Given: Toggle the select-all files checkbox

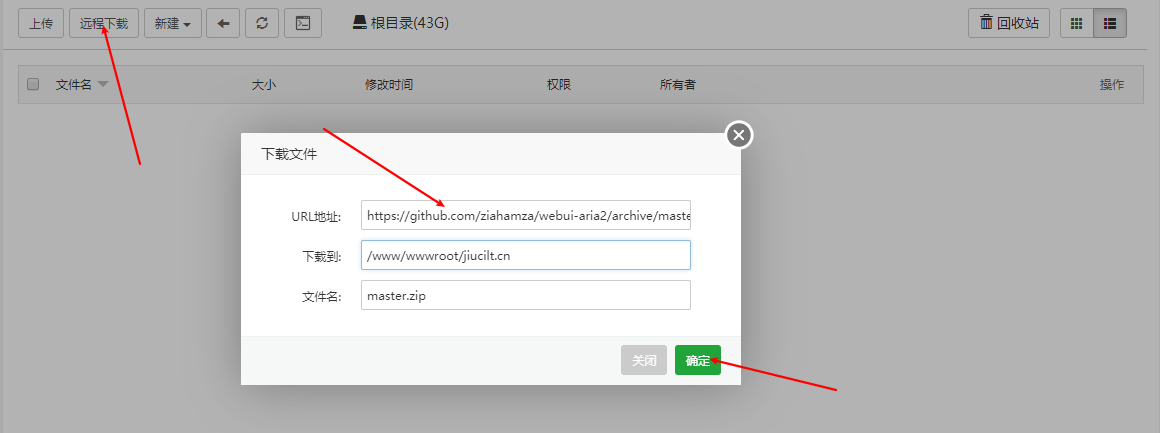Looking at the screenshot, I should click(x=33, y=84).
